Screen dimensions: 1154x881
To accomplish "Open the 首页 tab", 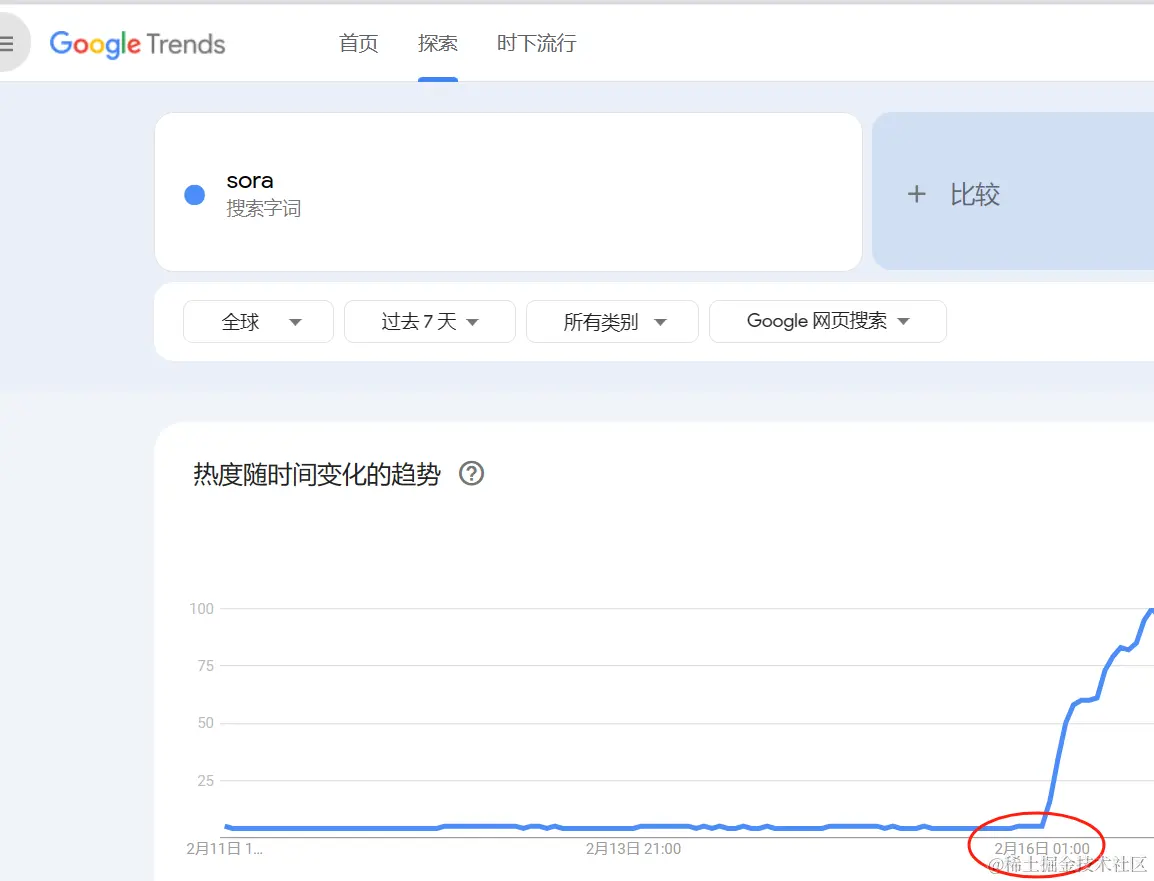I will pyautogui.click(x=358, y=43).
